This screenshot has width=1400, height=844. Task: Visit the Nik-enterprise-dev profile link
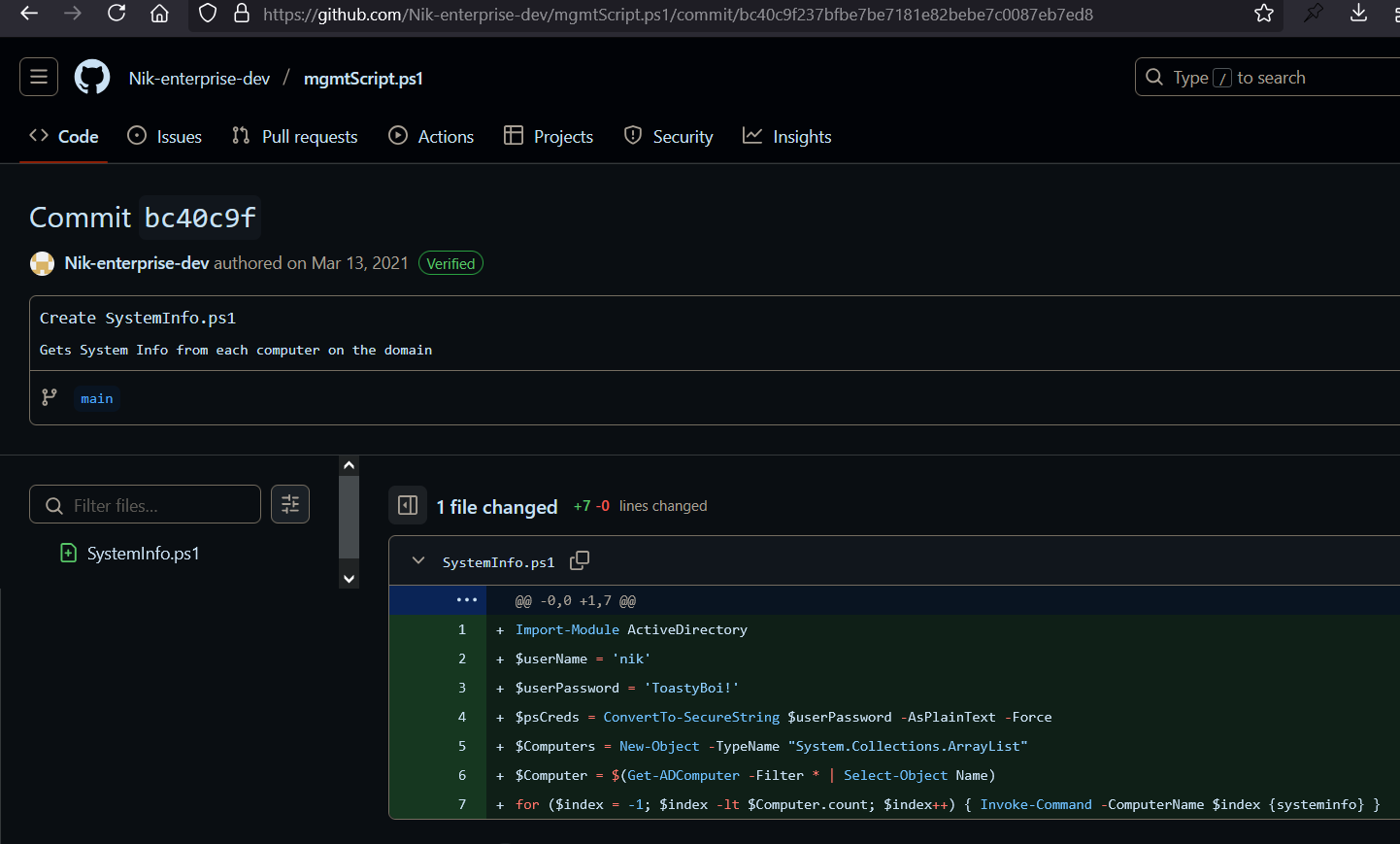[136, 262]
